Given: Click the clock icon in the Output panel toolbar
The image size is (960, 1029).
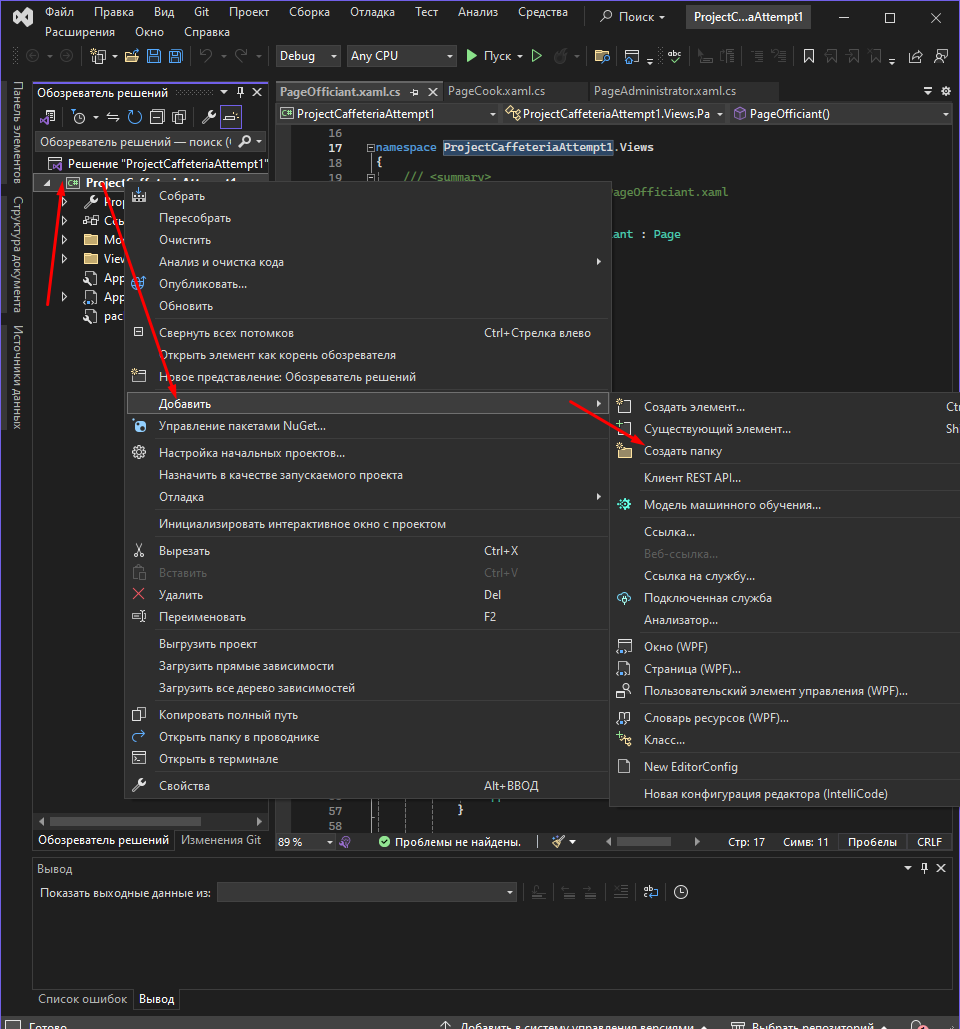Looking at the screenshot, I should [681, 892].
